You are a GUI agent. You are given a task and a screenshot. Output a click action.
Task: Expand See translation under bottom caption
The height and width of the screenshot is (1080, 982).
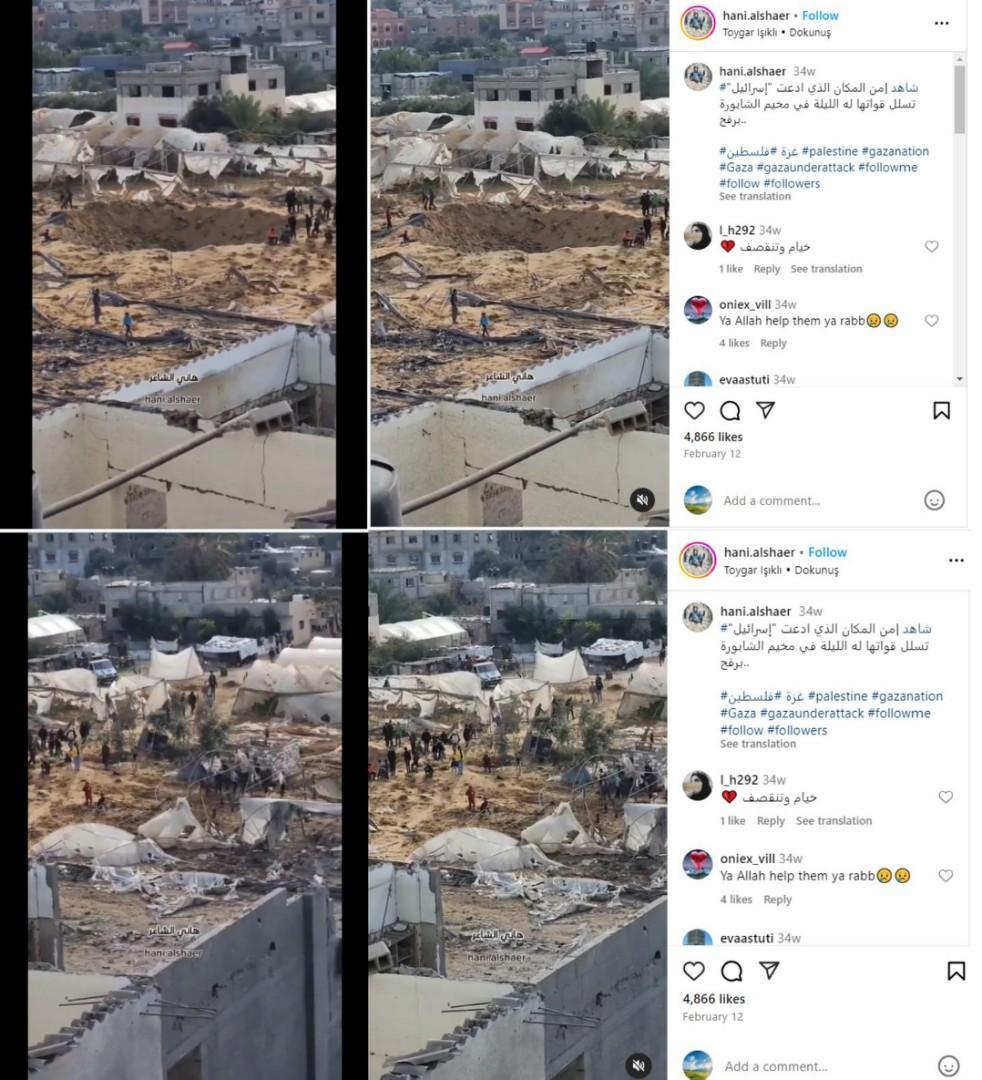point(758,744)
